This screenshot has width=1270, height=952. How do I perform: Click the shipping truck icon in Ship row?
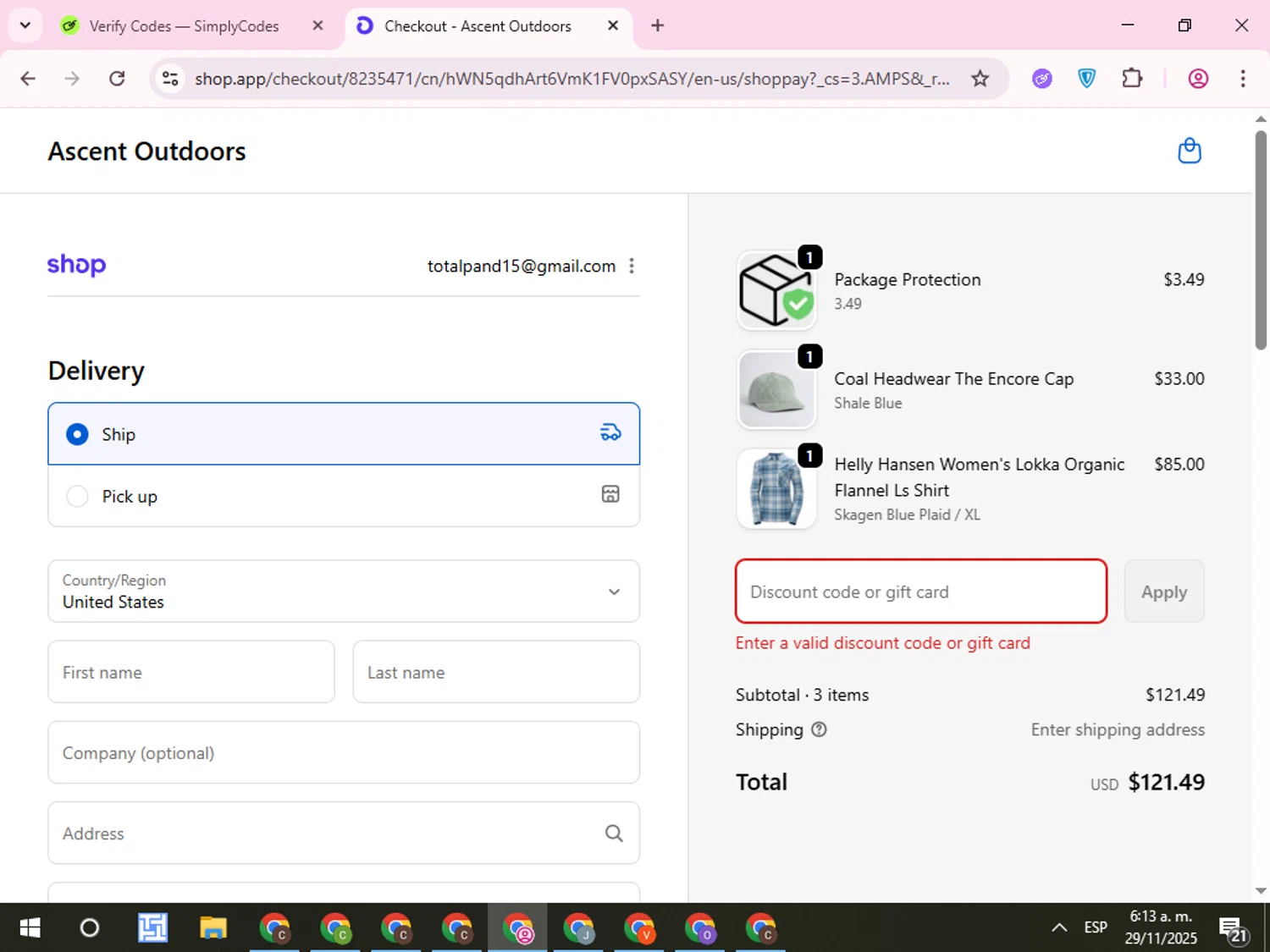(610, 433)
